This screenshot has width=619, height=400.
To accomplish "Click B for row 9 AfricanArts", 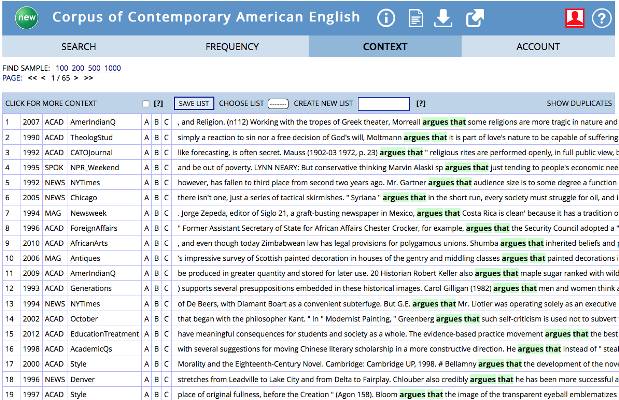I will [157, 243].
